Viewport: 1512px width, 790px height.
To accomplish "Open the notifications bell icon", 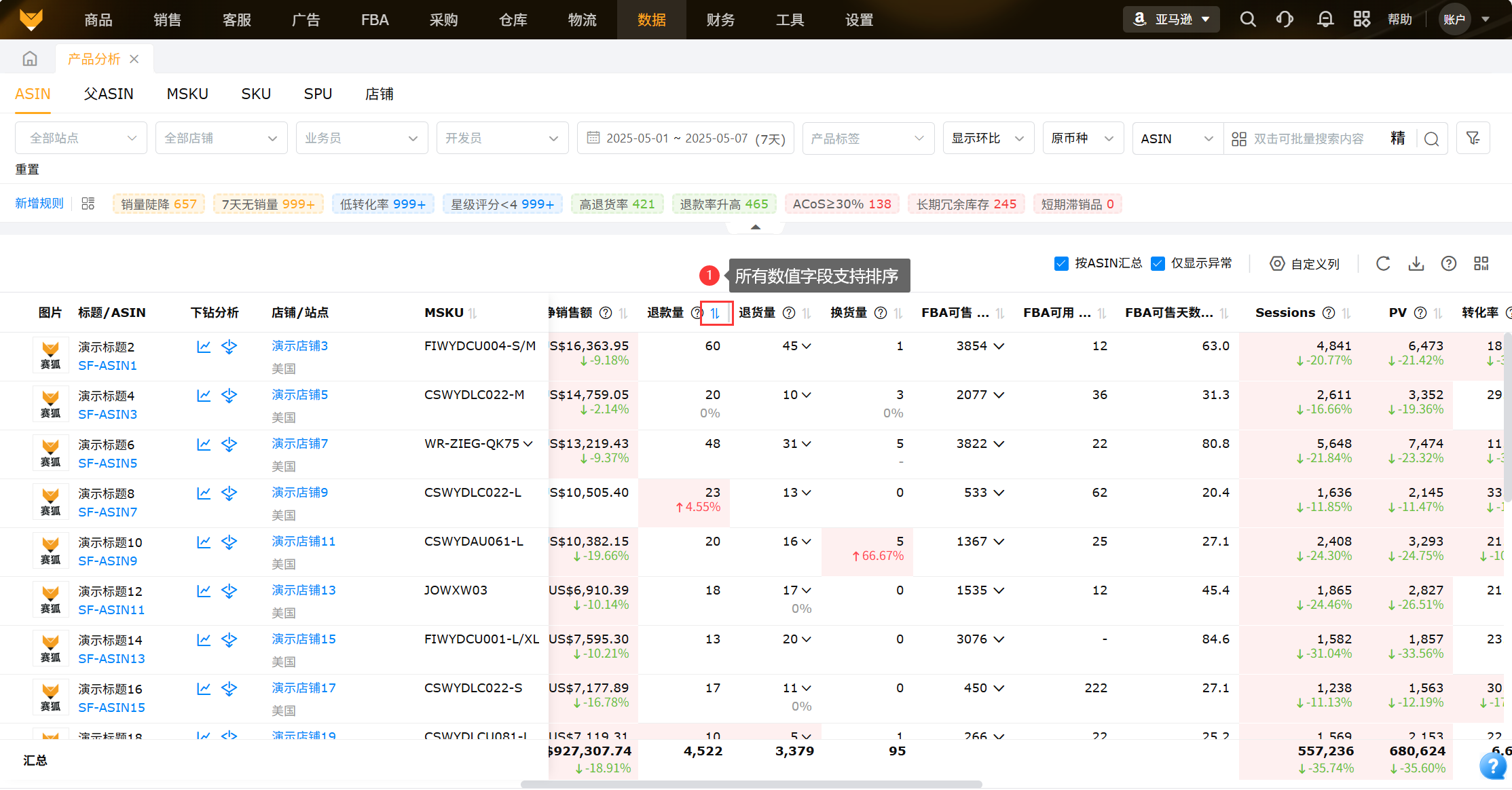I will (x=1325, y=19).
